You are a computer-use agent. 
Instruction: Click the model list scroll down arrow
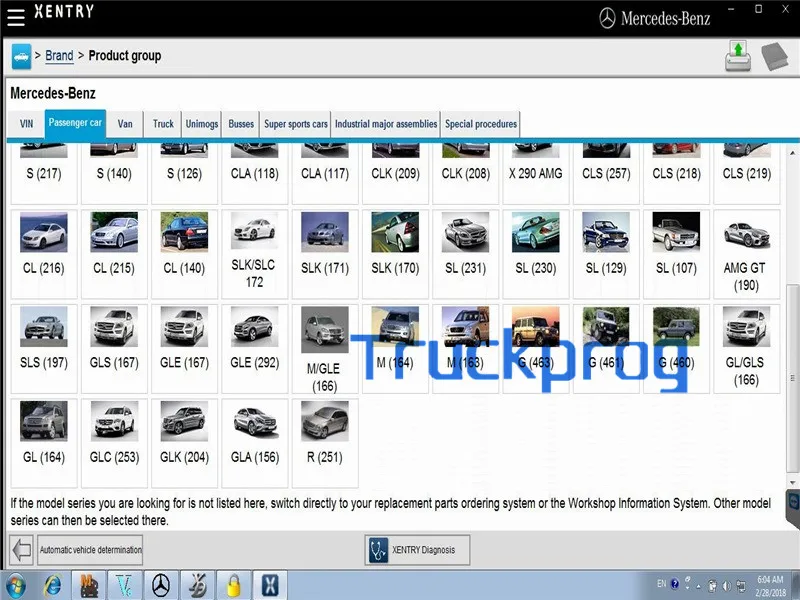[x=792, y=482]
